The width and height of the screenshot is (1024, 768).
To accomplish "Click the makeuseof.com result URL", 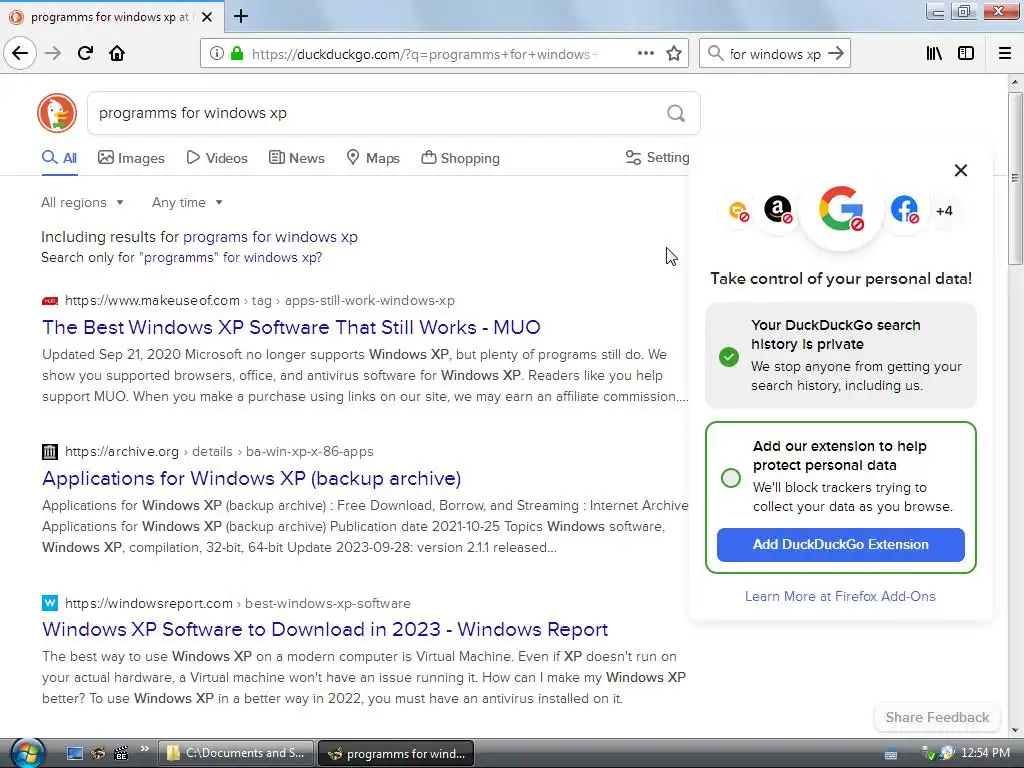I will pyautogui.click(x=260, y=300).
